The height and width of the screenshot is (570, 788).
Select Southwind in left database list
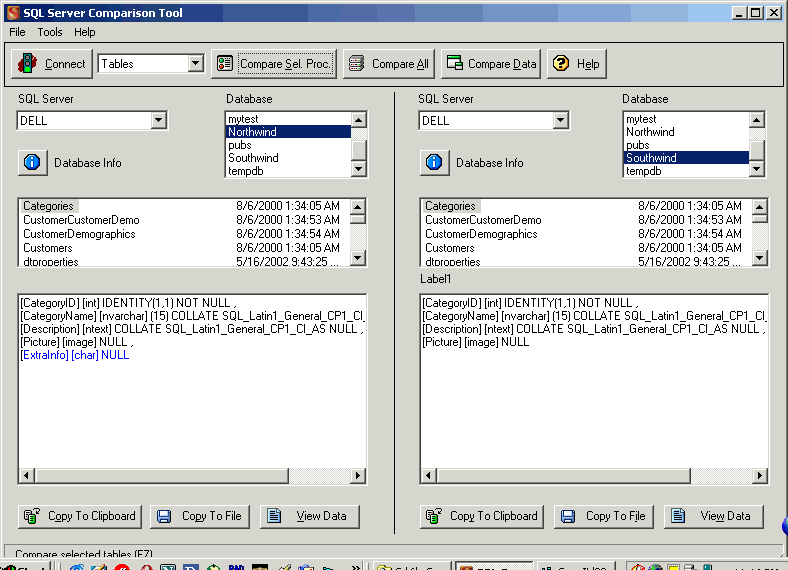(x=288, y=158)
